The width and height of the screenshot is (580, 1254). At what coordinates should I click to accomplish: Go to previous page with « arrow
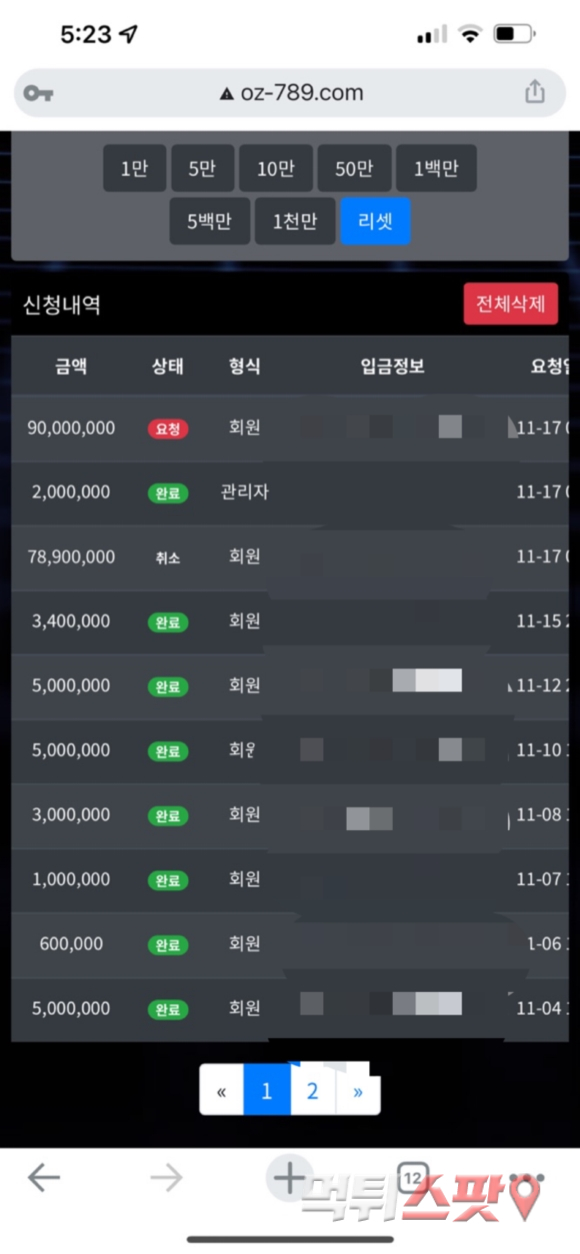pos(222,1090)
